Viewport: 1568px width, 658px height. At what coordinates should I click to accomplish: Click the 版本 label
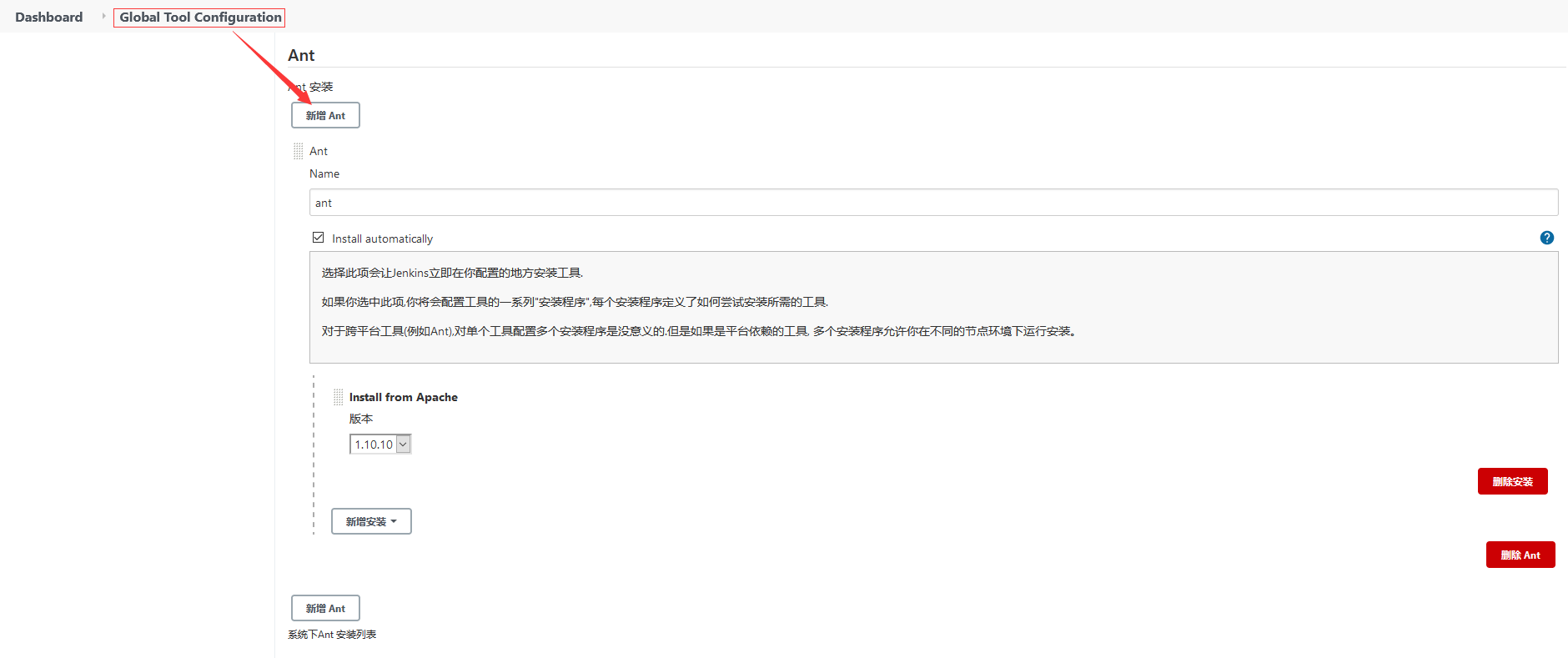tap(360, 419)
